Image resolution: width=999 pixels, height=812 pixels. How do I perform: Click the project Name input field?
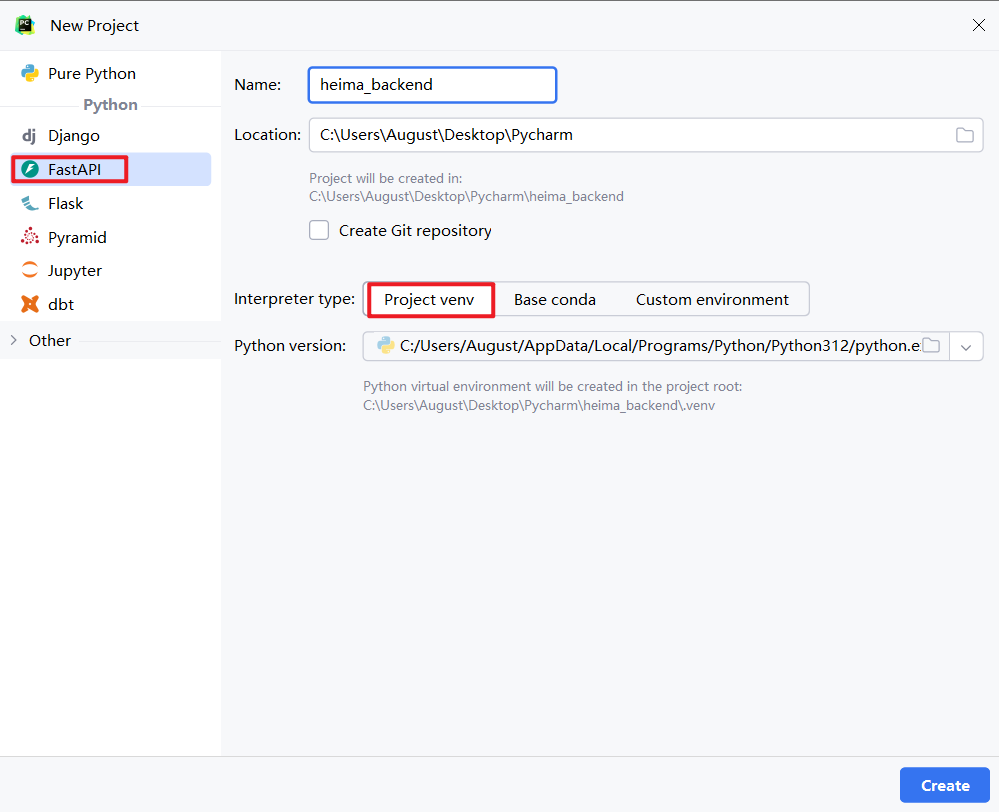point(432,85)
